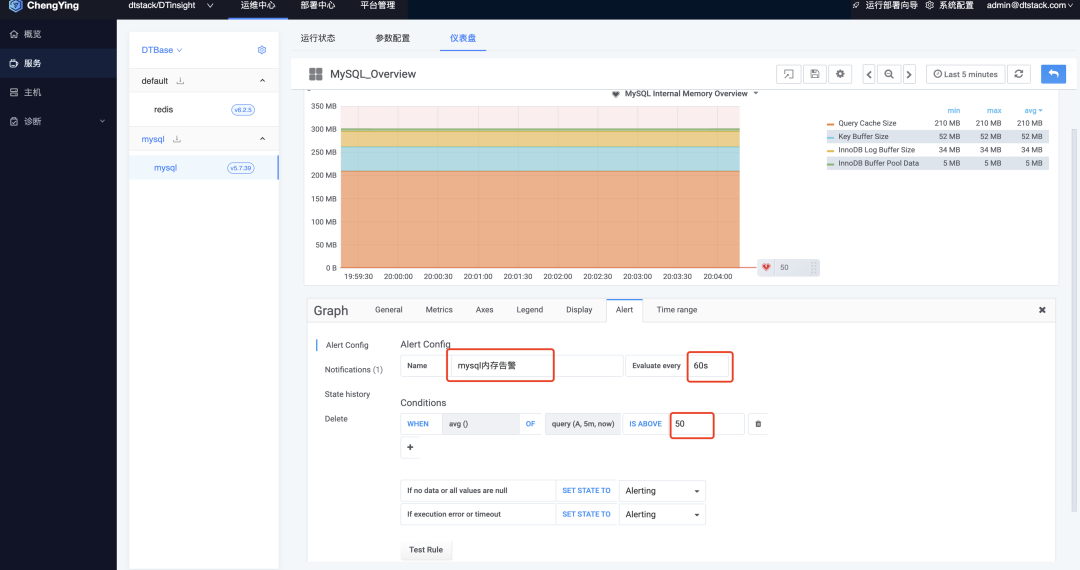Delete condition with trash icon
1080x570 pixels.
758,424
